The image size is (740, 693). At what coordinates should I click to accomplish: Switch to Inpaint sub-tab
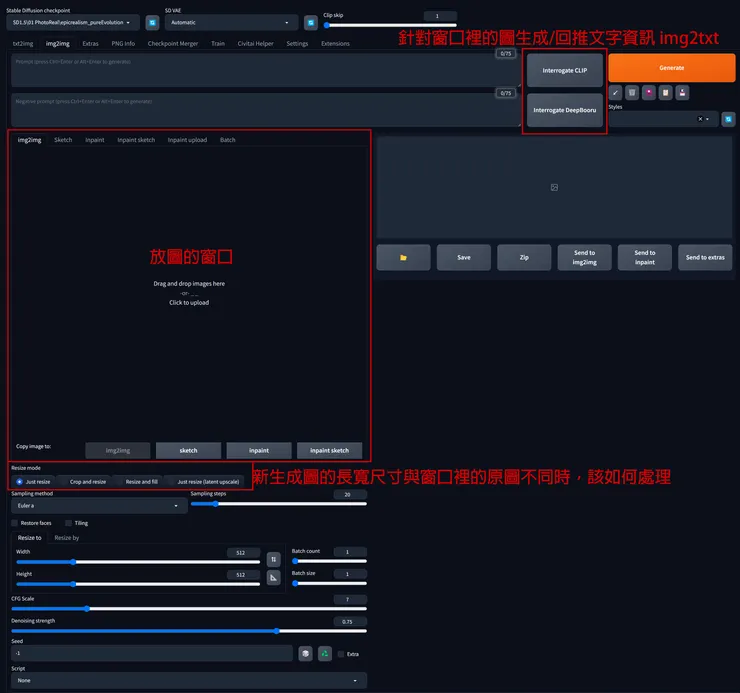(x=95, y=140)
